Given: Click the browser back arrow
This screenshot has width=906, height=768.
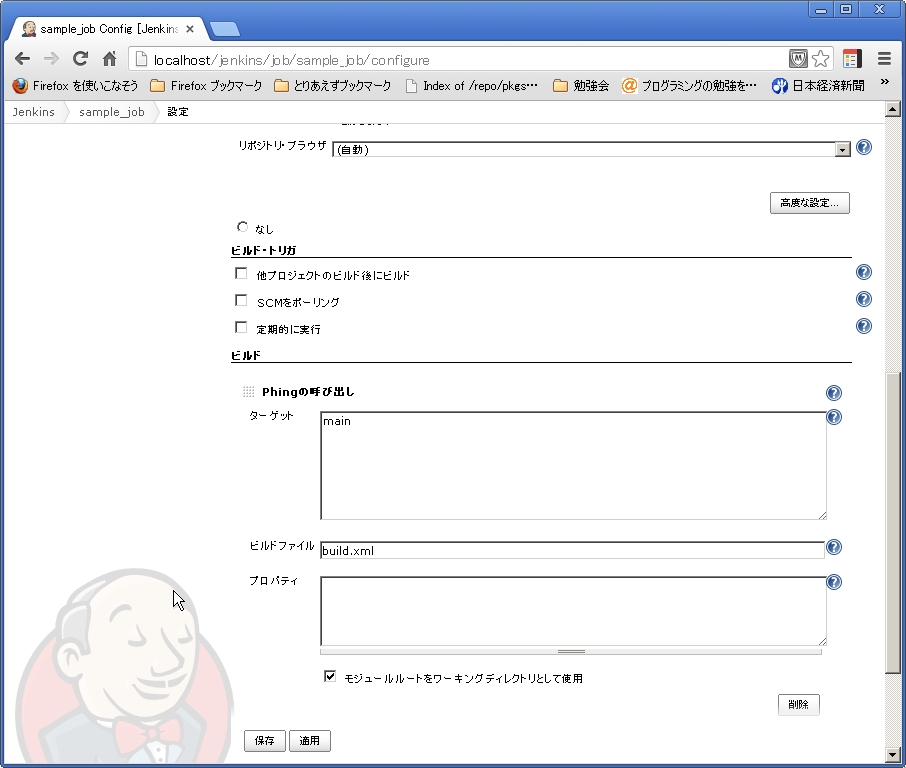Looking at the screenshot, I should point(23,58).
